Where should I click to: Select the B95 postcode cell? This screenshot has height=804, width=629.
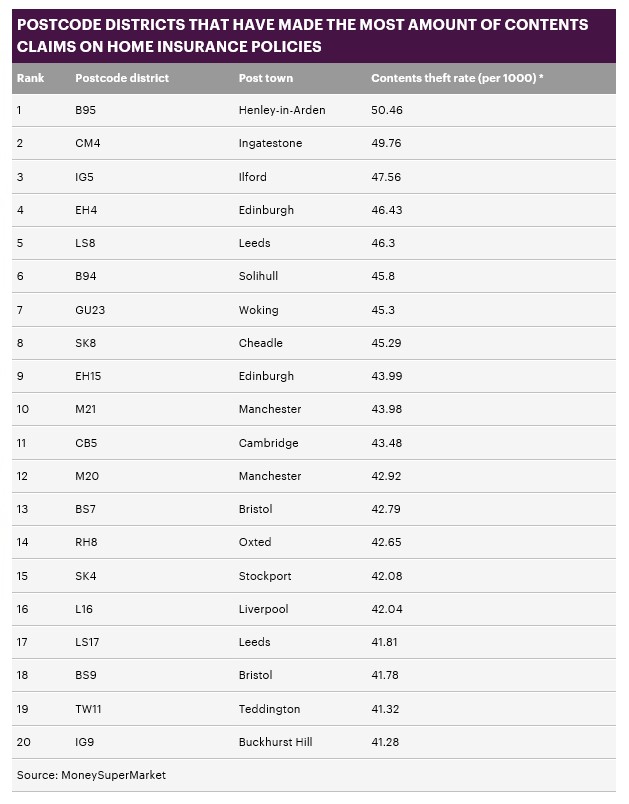click(x=86, y=110)
